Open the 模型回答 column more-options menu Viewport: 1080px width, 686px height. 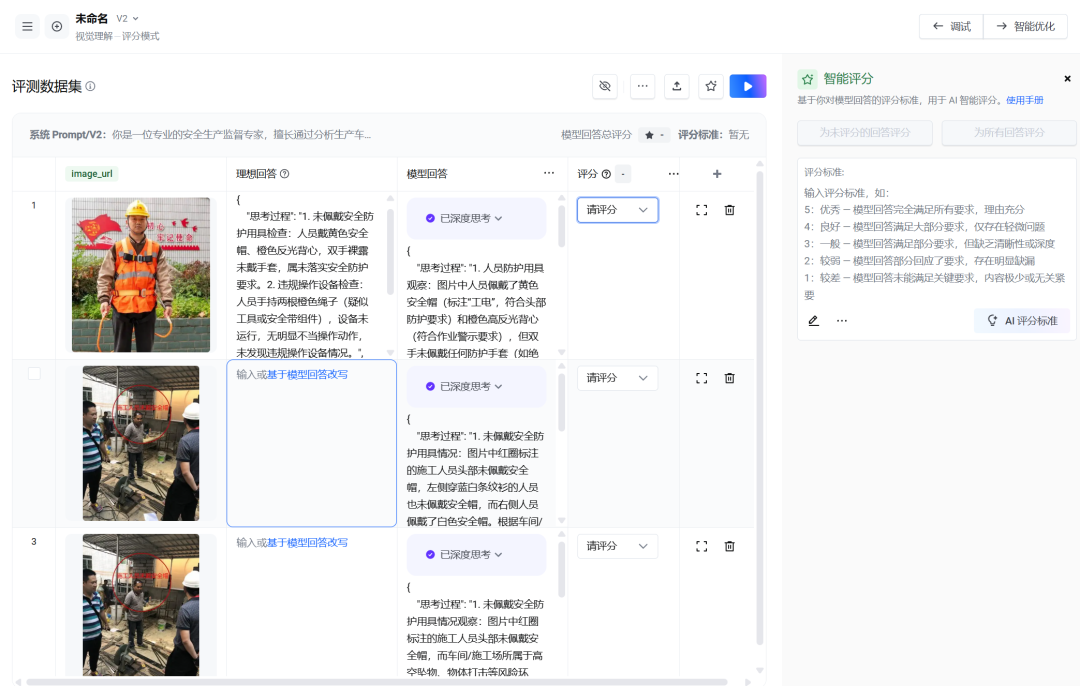549,174
